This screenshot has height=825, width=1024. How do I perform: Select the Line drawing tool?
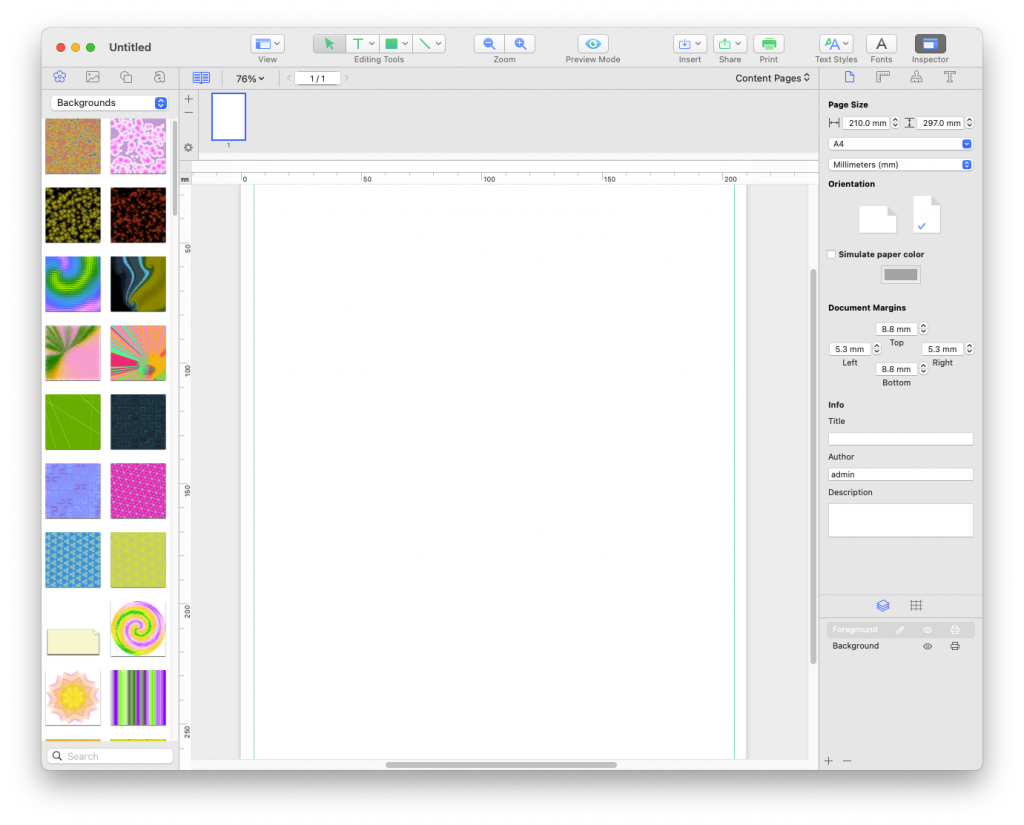(425, 44)
